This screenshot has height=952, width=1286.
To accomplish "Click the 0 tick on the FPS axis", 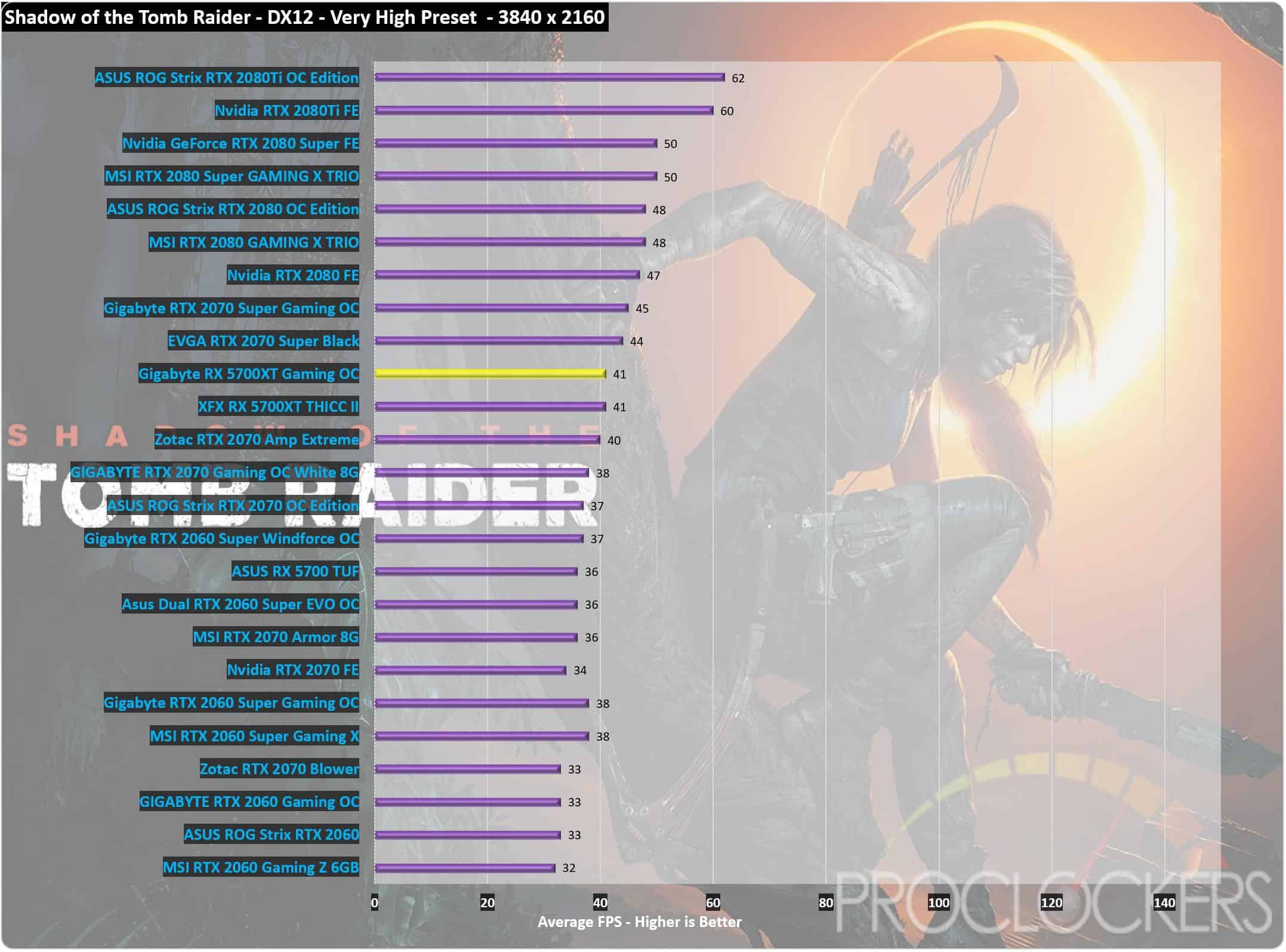I will coord(375,903).
